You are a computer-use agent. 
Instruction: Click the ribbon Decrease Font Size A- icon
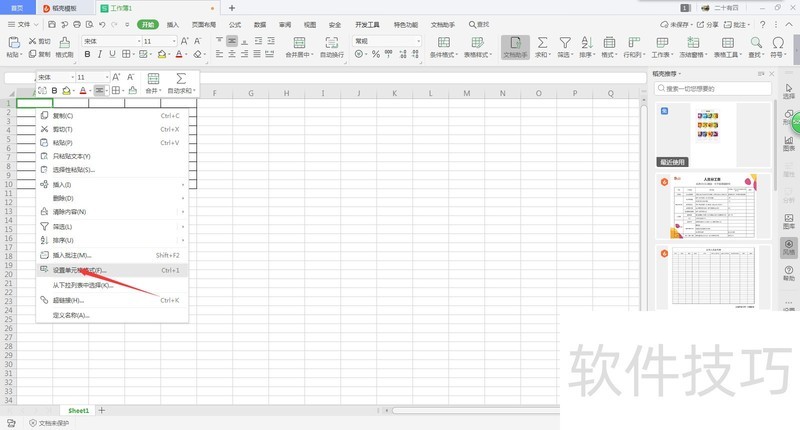[x=197, y=41]
